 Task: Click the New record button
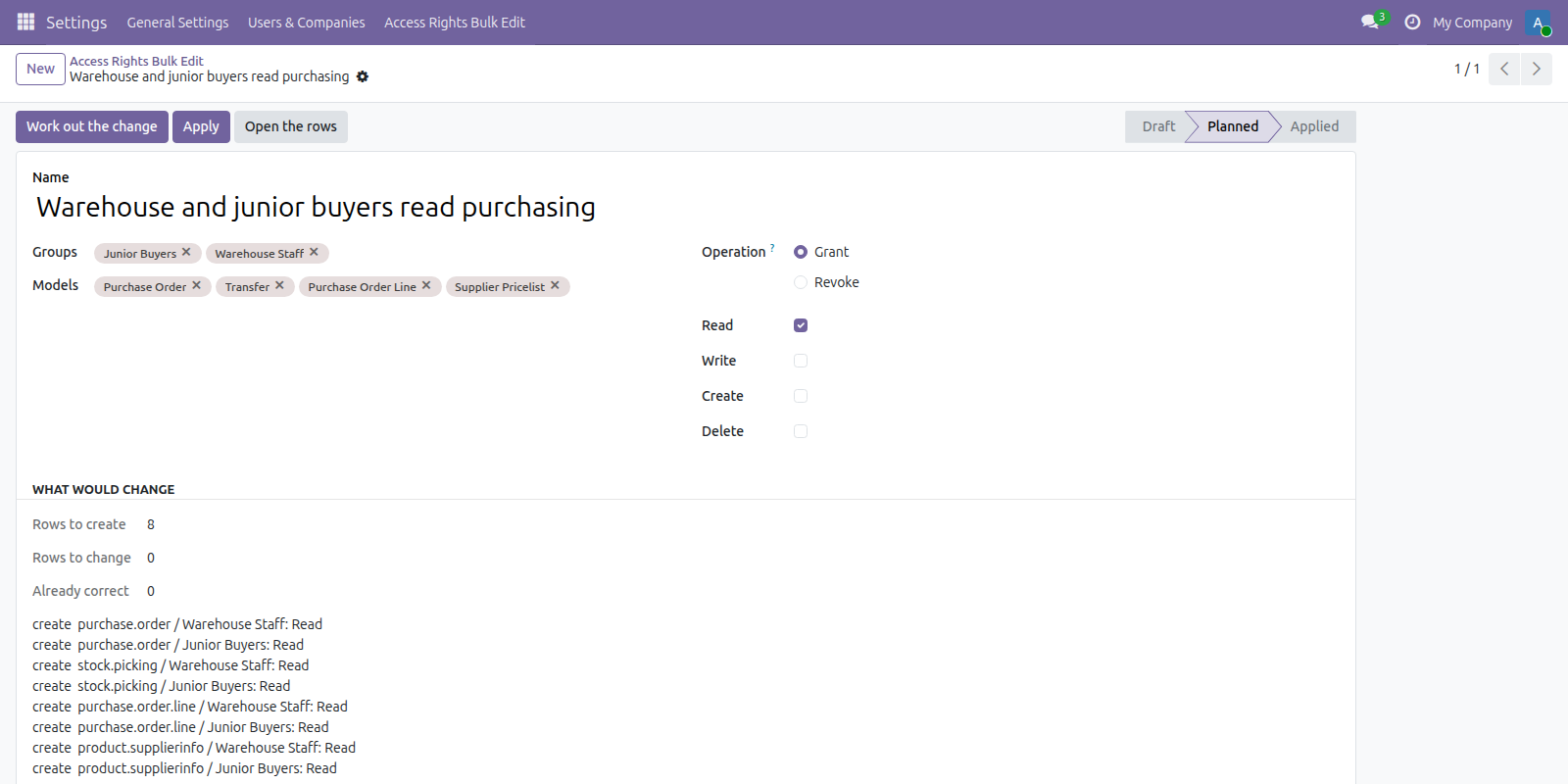pos(40,69)
